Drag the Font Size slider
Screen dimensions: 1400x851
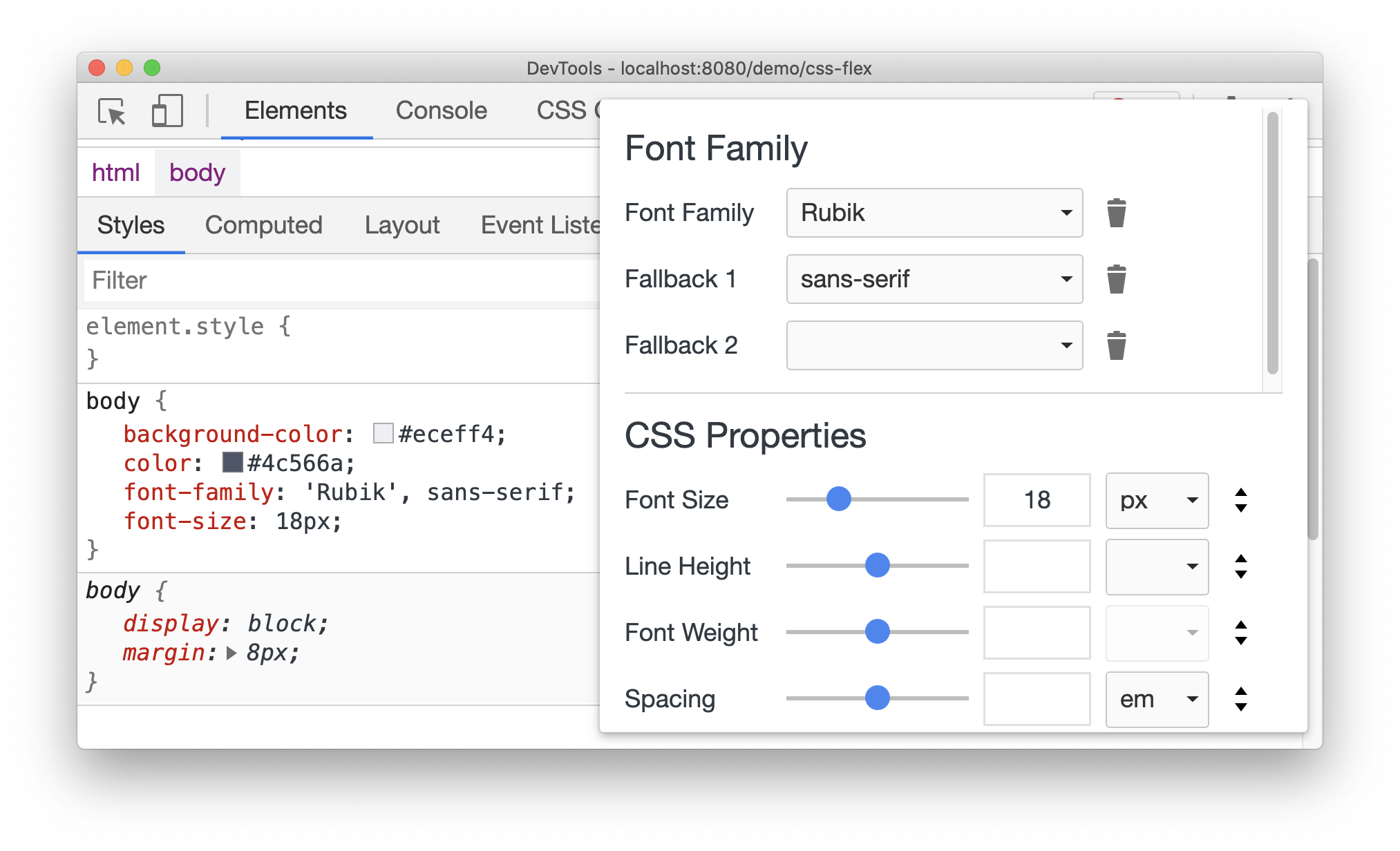[x=839, y=500]
